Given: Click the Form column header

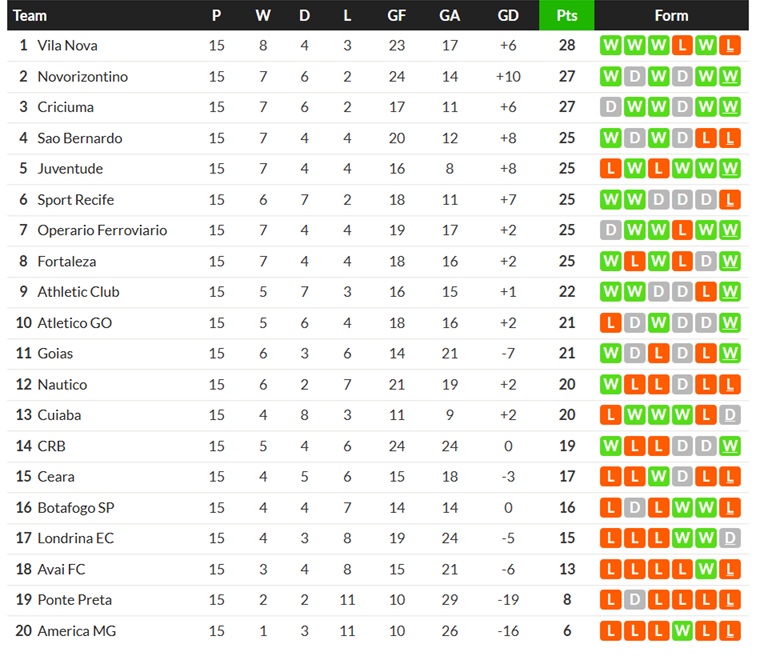Looking at the screenshot, I should [671, 15].
